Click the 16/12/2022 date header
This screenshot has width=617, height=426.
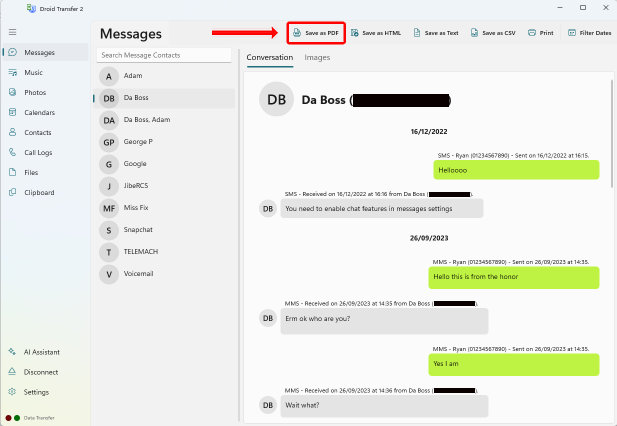point(429,132)
